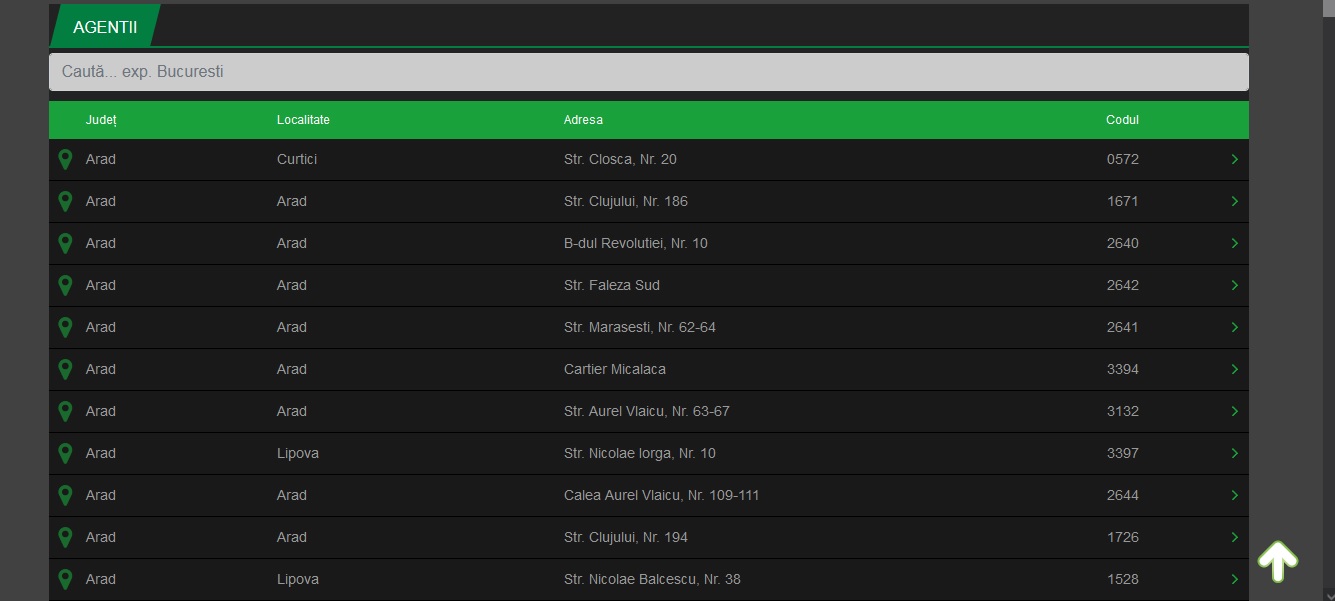
Task: Click 'Str. Clujului, Nr. 194' address
Action: click(626, 537)
